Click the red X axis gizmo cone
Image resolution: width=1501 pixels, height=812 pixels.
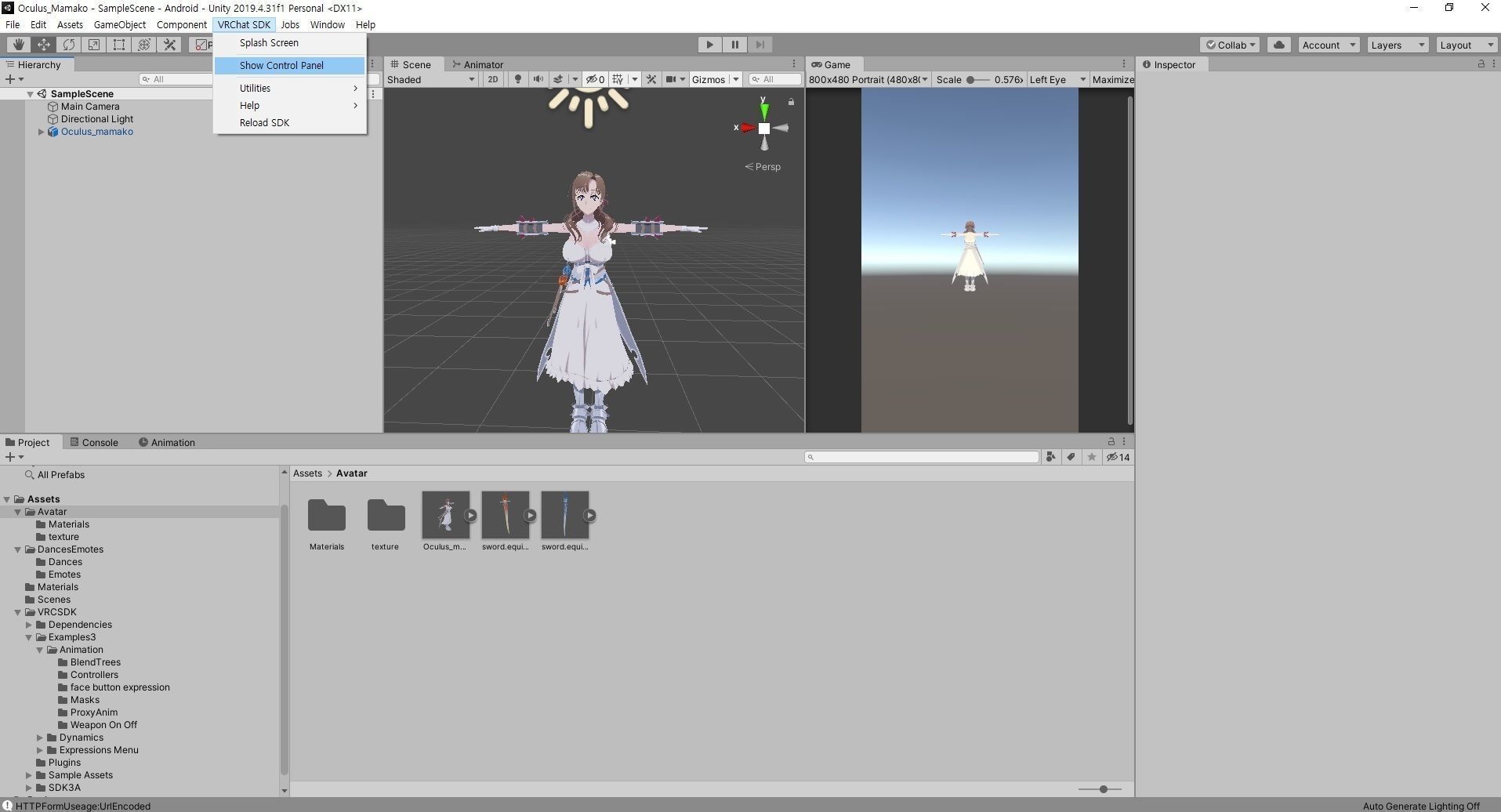coord(749,128)
